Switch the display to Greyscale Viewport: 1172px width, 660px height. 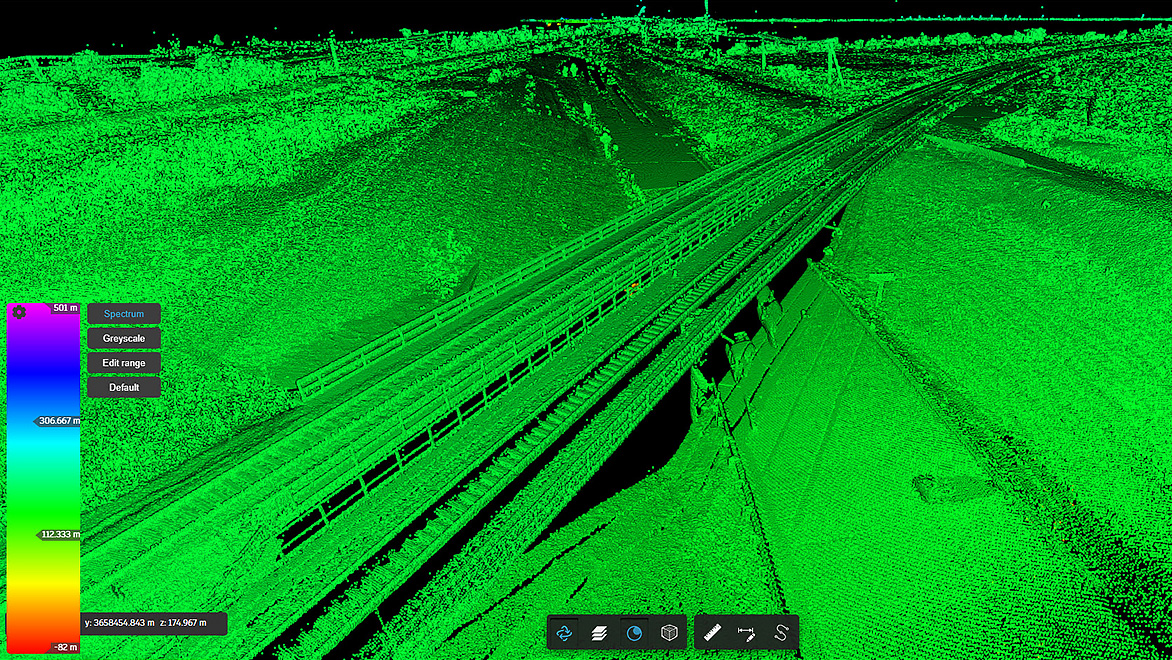coord(123,337)
